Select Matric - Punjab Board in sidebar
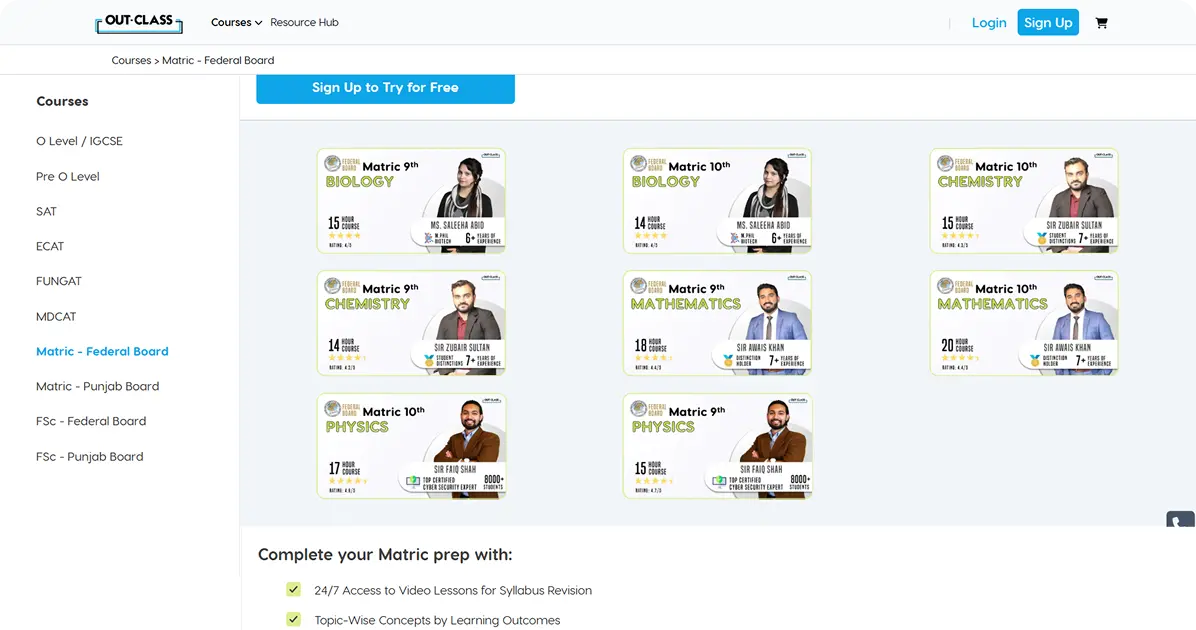1196x630 pixels. tap(98, 387)
